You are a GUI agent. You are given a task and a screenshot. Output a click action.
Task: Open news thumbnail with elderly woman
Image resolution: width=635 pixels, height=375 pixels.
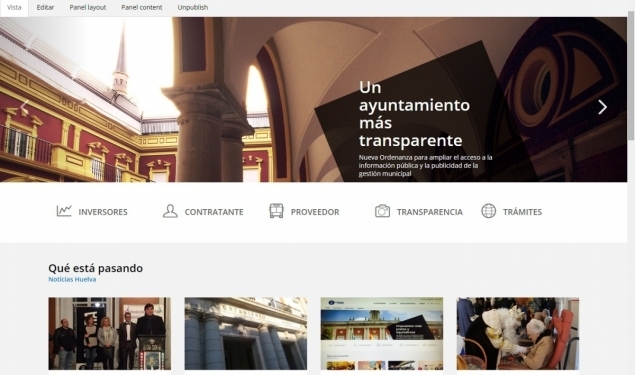point(518,334)
